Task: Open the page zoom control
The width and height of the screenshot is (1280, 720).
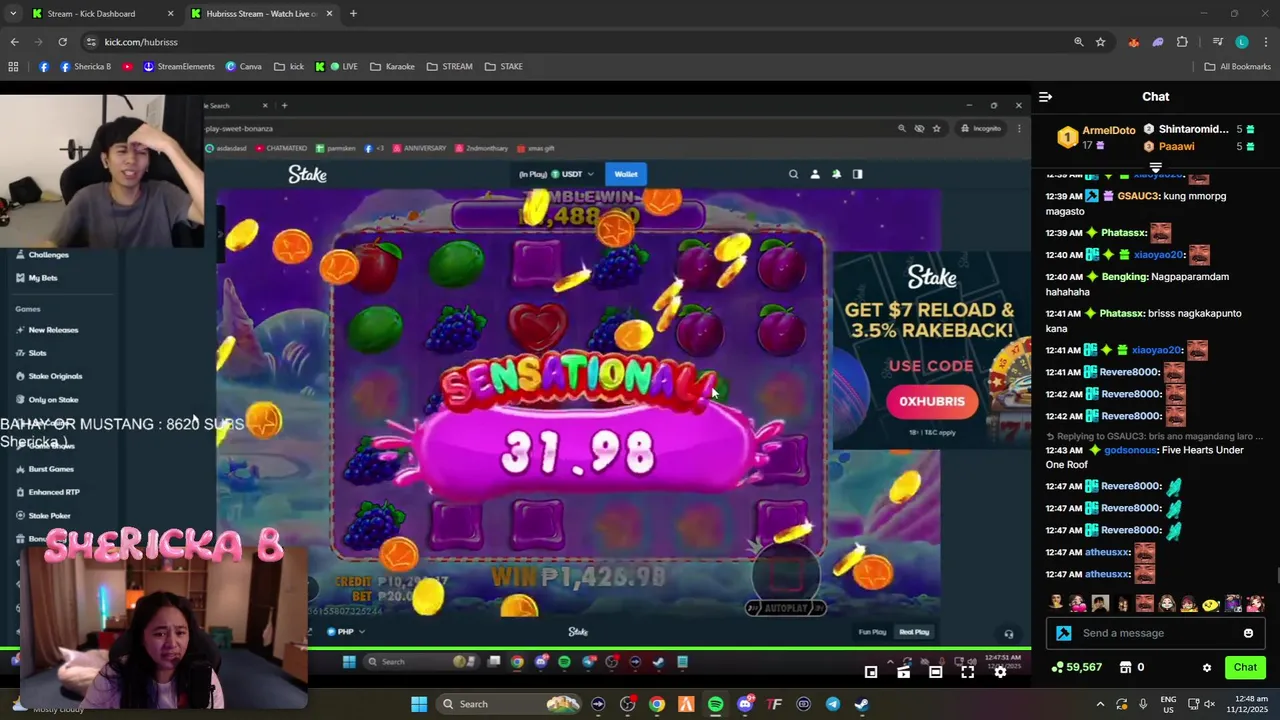Action: point(1078,42)
